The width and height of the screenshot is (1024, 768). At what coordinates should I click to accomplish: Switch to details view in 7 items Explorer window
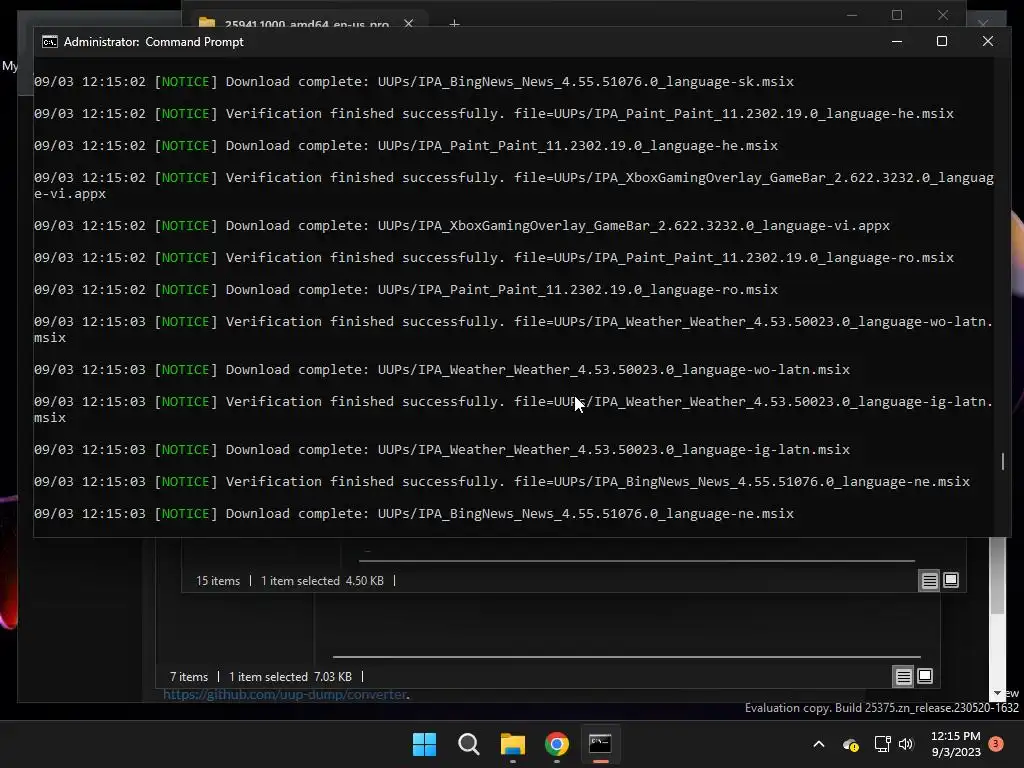[x=903, y=677]
